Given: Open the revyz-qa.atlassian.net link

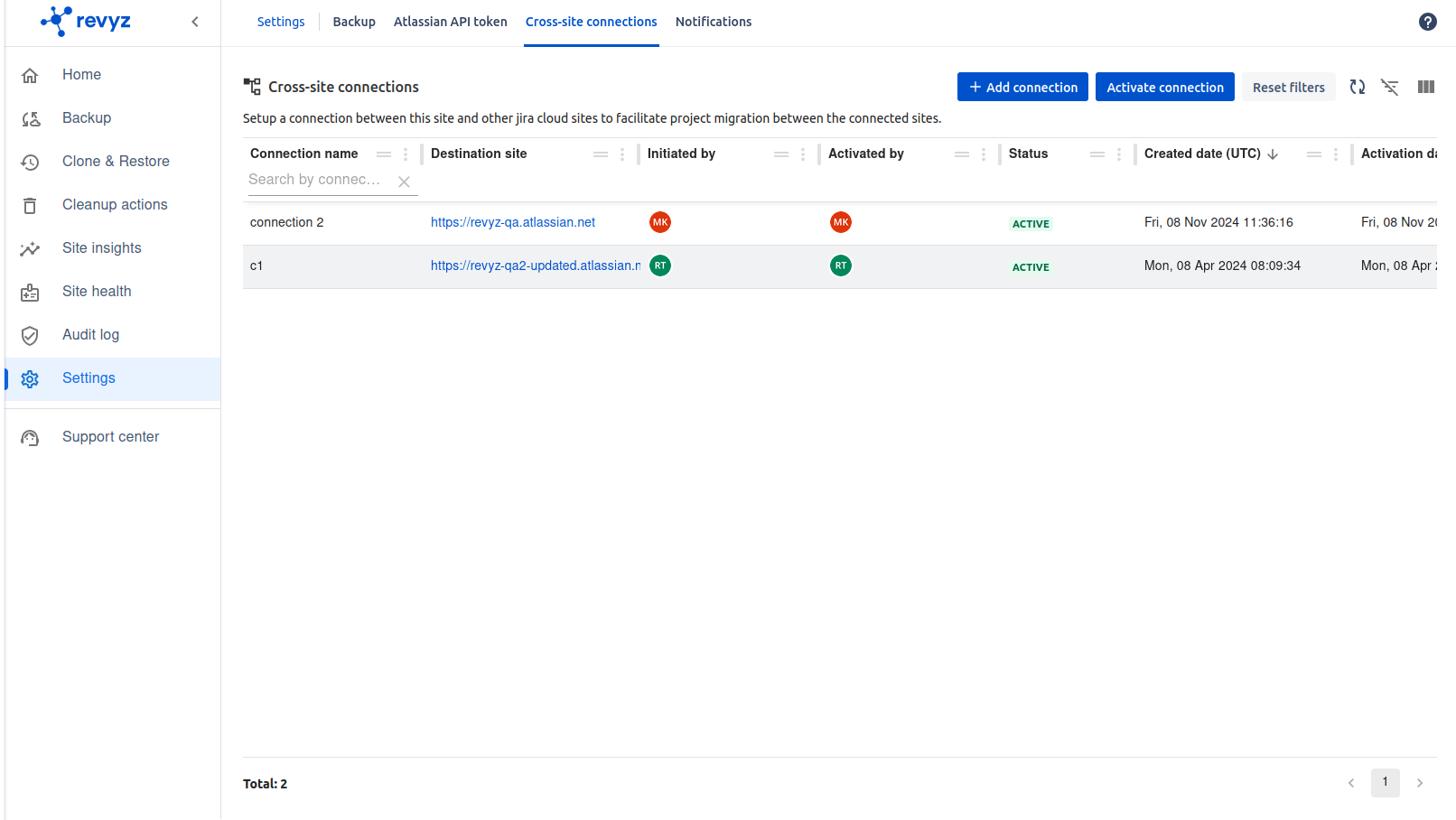Looking at the screenshot, I should coord(513,222).
